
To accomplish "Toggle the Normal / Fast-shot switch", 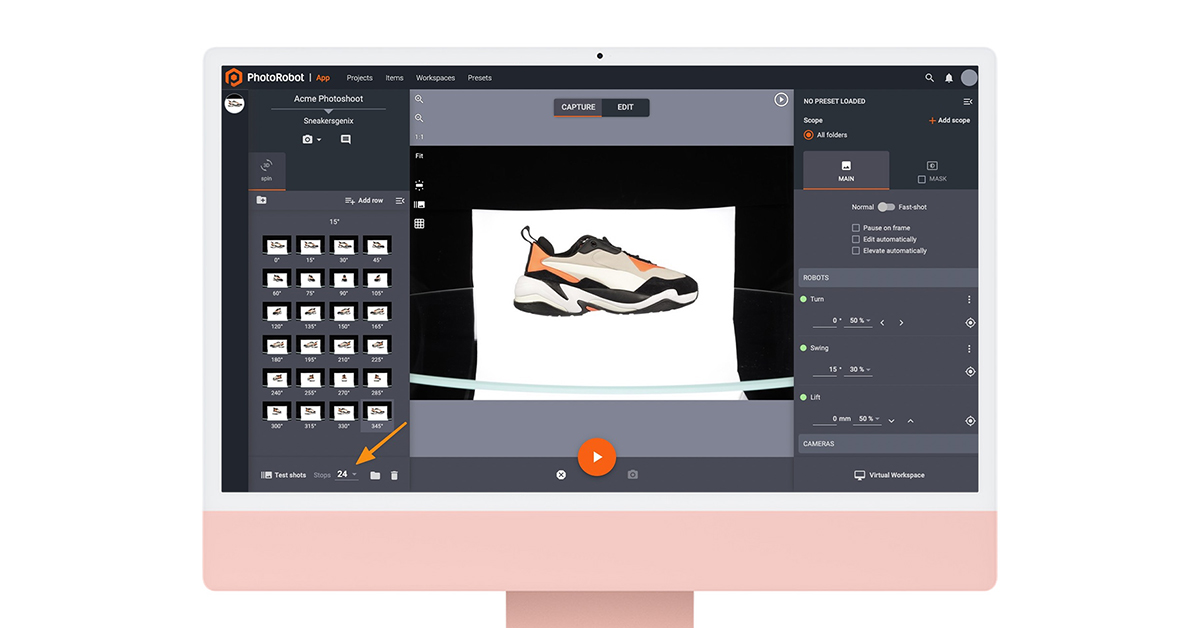I will tap(886, 207).
